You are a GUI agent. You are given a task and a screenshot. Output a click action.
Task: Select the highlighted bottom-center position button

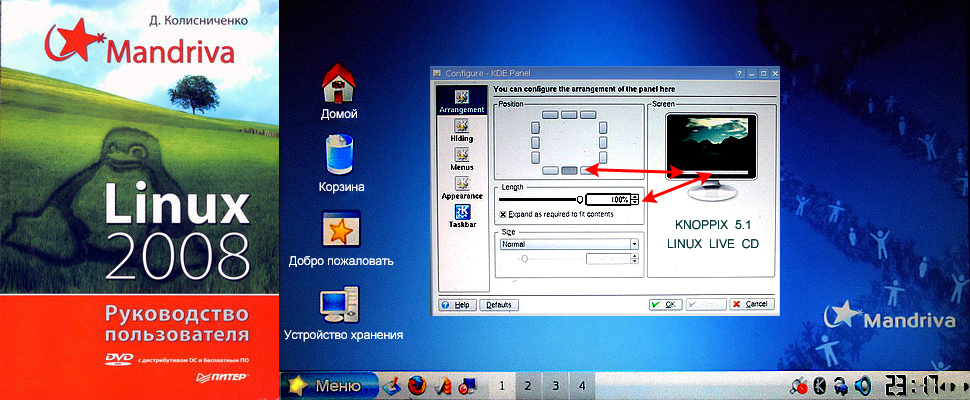(x=569, y=171)
